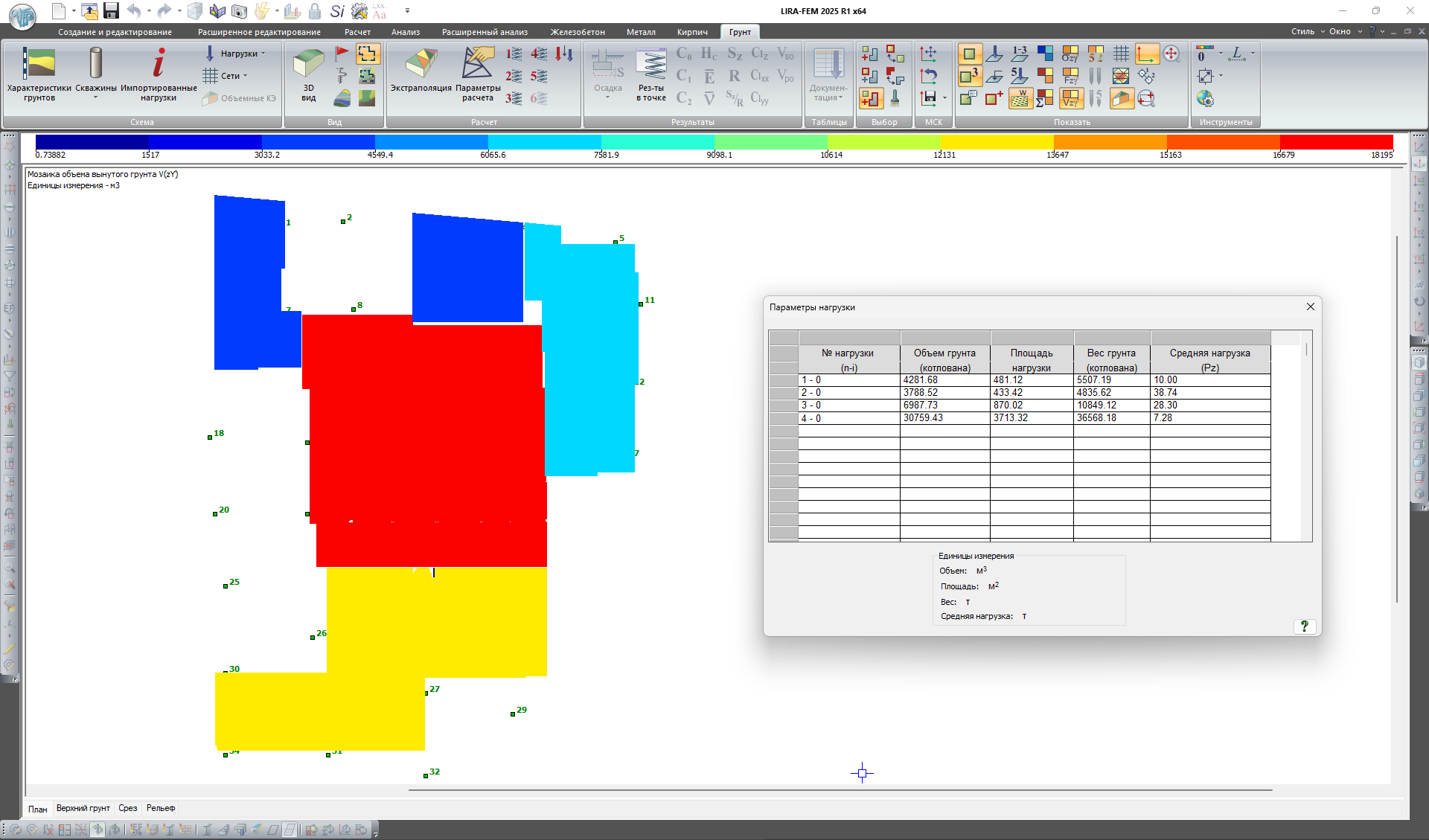1429x840 pixels.
Task: Select the 4 - 0 load row cell
Action: (x=848, y=418)
